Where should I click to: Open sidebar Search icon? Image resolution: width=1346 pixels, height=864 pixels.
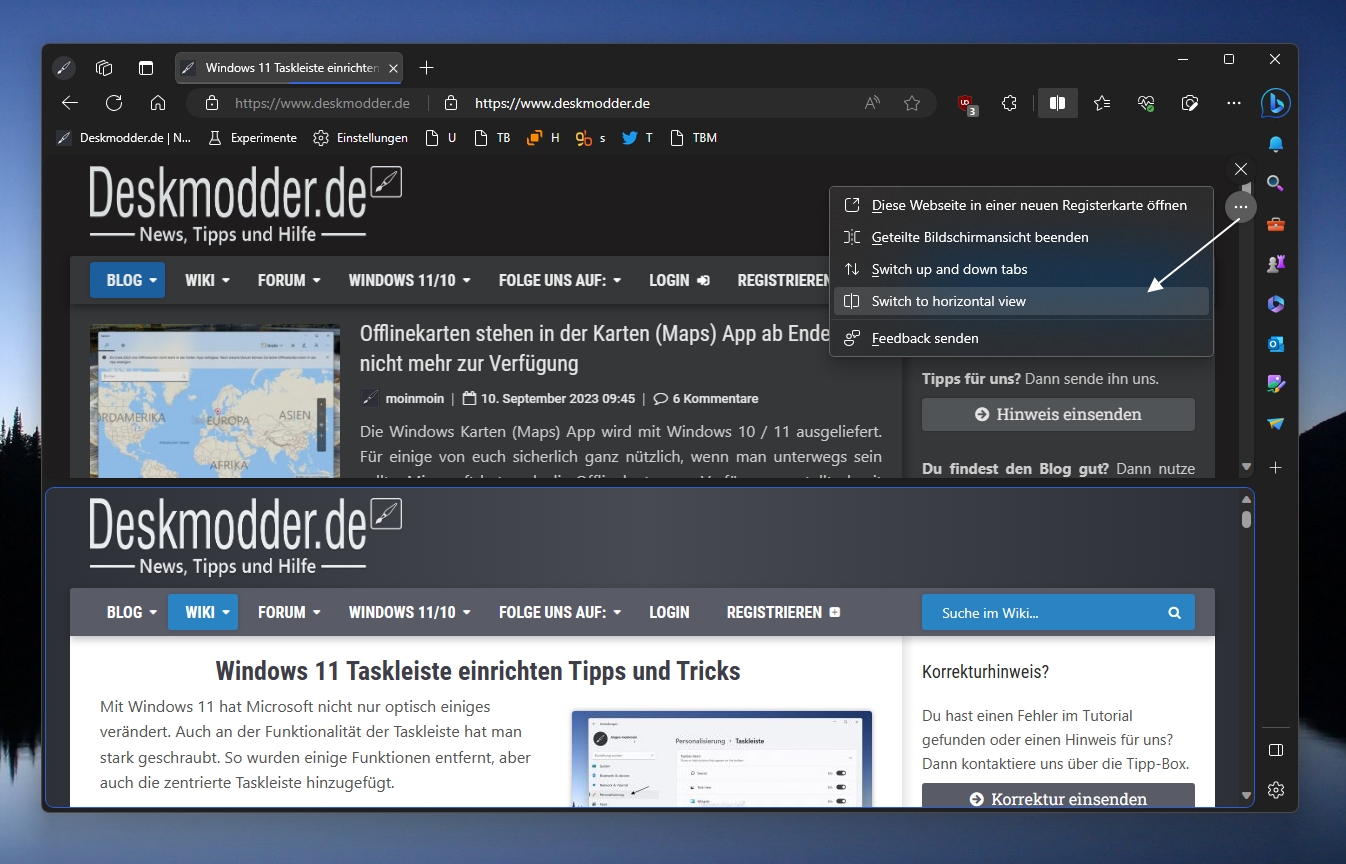coord(1275,184)
